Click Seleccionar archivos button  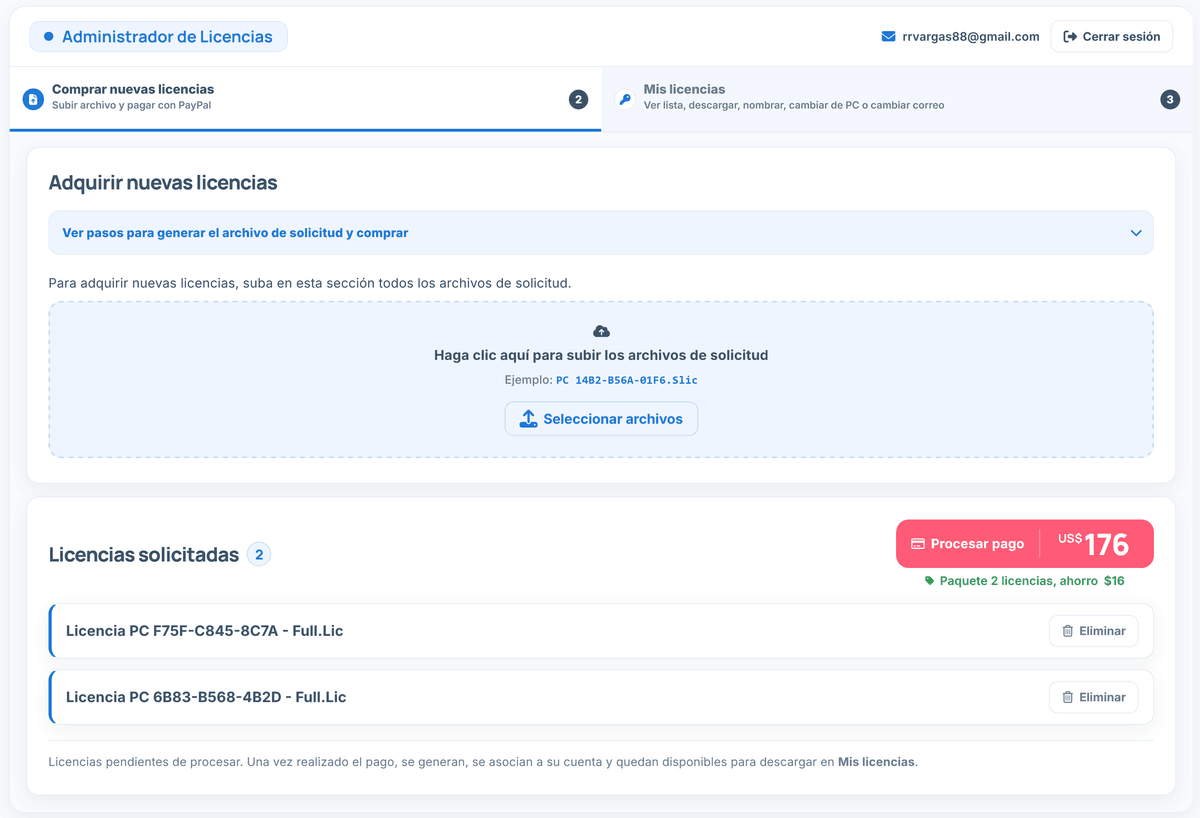[x=601, y=419]
